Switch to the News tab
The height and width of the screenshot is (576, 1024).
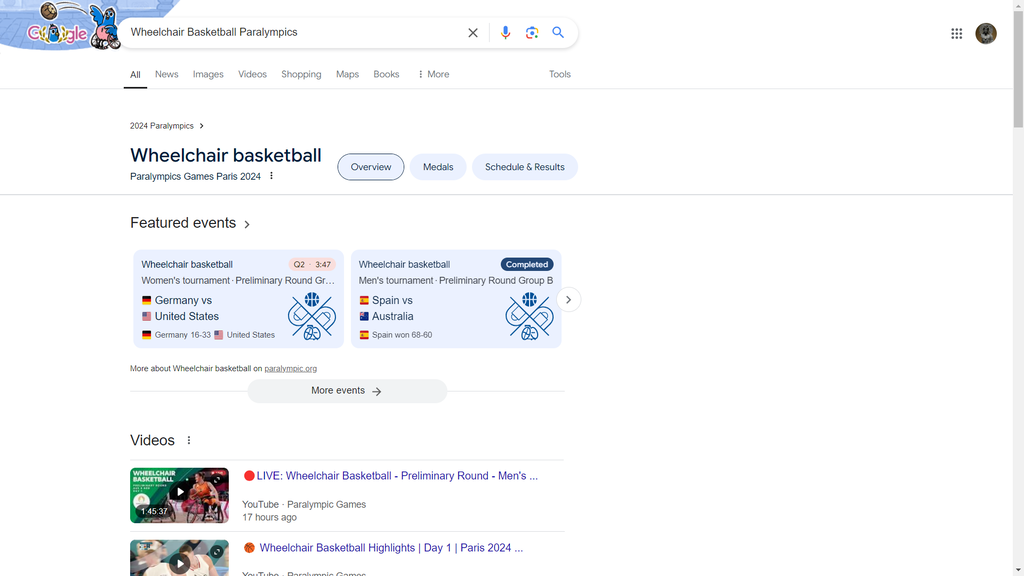(167, 74)
